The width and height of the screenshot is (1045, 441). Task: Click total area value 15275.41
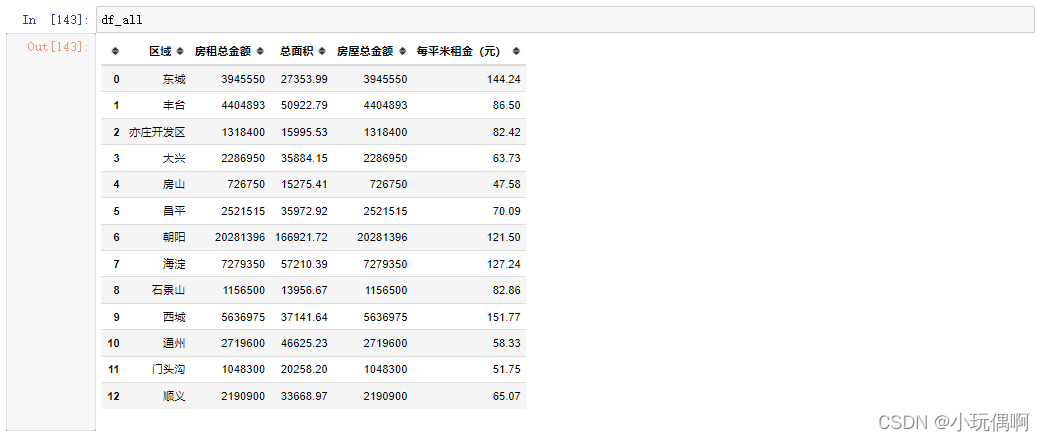304,185
